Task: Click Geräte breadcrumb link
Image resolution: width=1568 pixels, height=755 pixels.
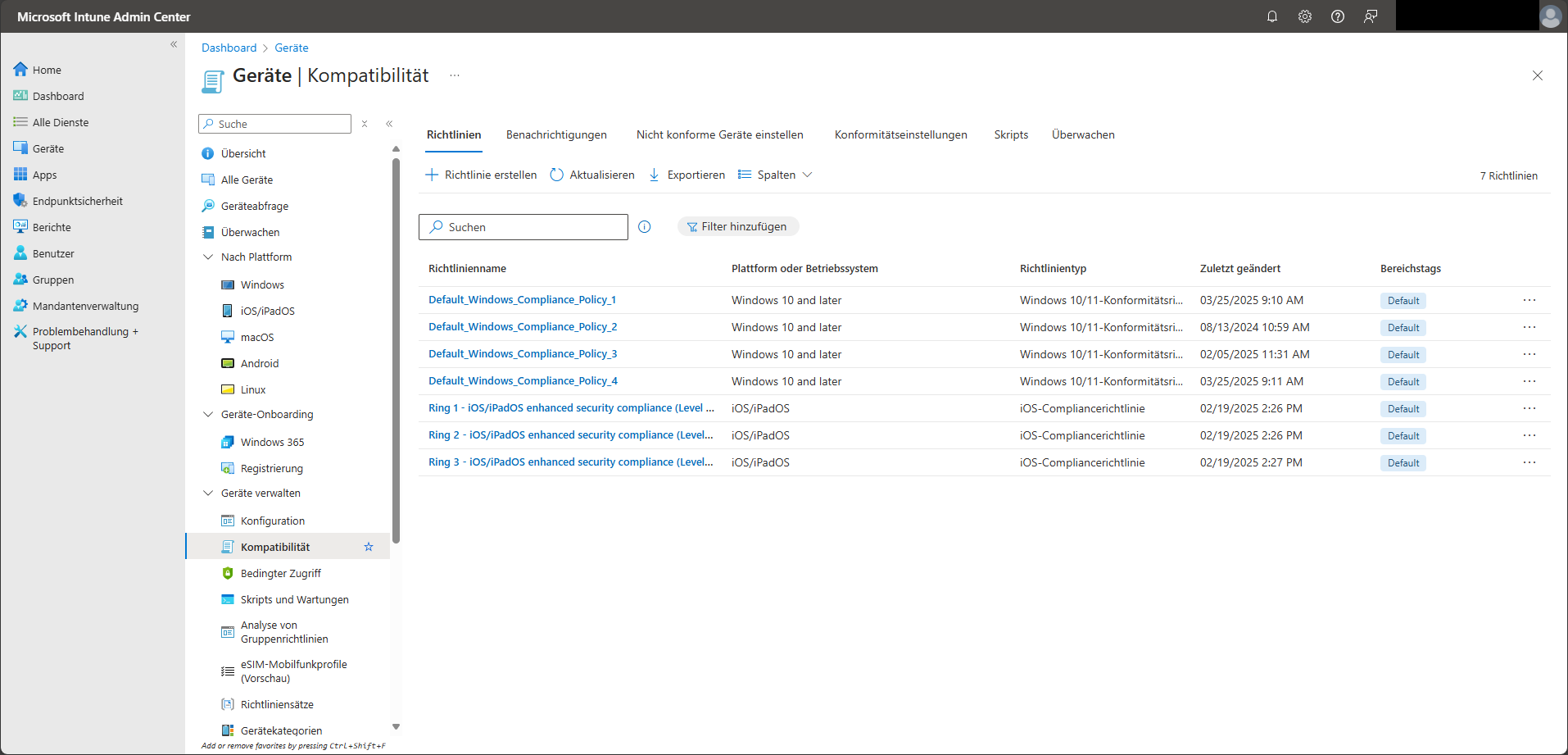Action: (x=292, y=48)
